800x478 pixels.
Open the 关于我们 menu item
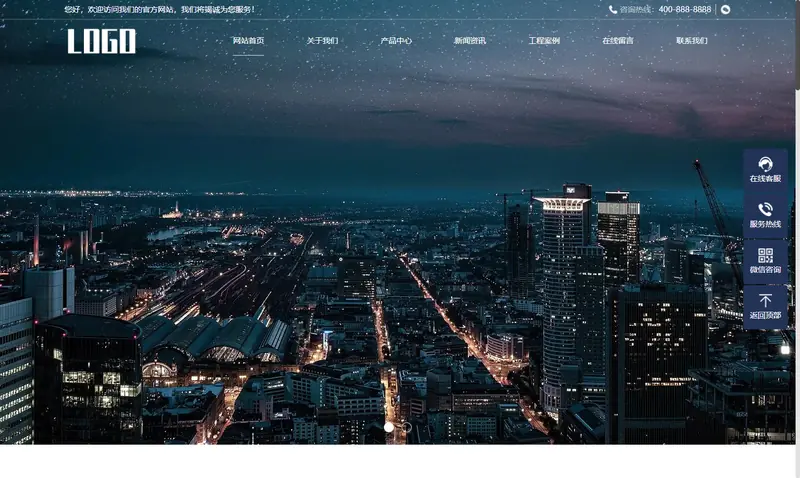click(x=322, y=41)
